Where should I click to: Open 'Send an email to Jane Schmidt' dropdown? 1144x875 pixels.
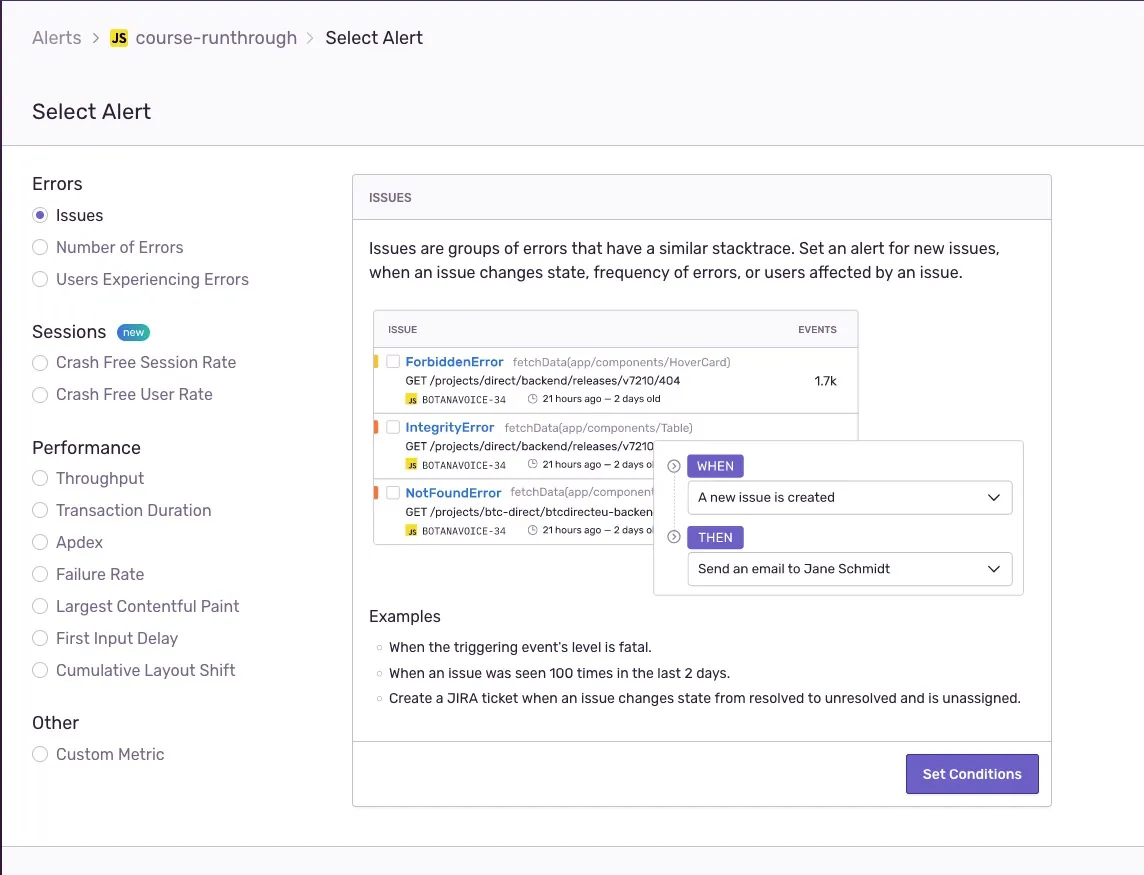coord(850,569)
